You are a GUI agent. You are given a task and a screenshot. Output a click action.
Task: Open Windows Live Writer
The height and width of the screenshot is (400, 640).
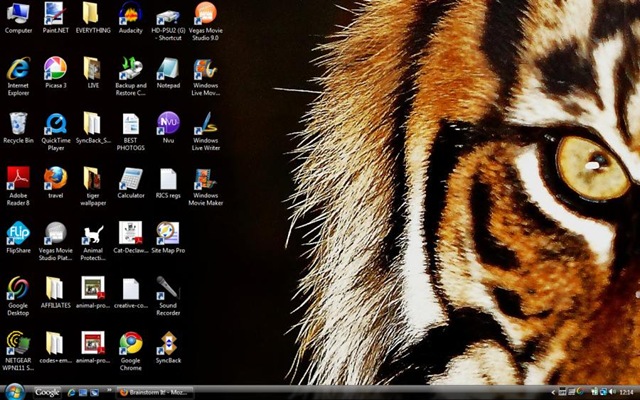[x=206, y=131]
